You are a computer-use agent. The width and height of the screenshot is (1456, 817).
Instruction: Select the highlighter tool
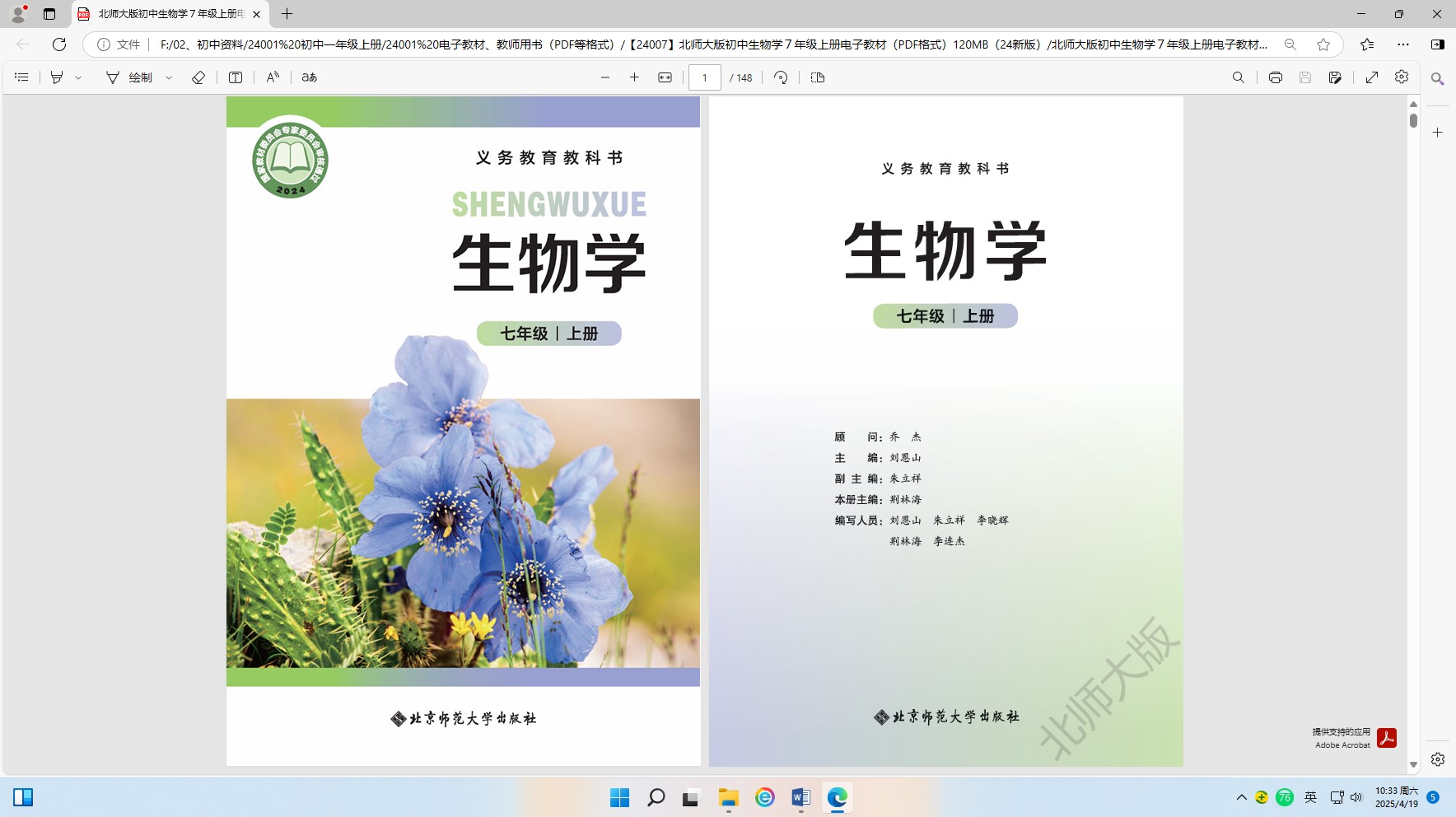pyautogui.click(x=57, y=77)
